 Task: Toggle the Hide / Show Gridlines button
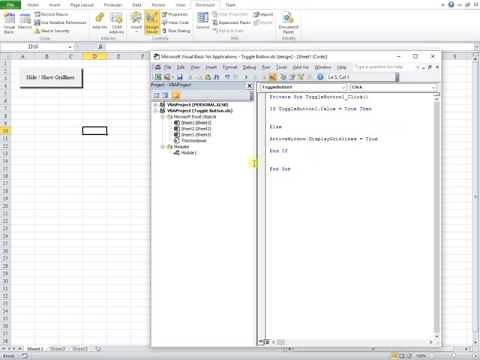51,78
